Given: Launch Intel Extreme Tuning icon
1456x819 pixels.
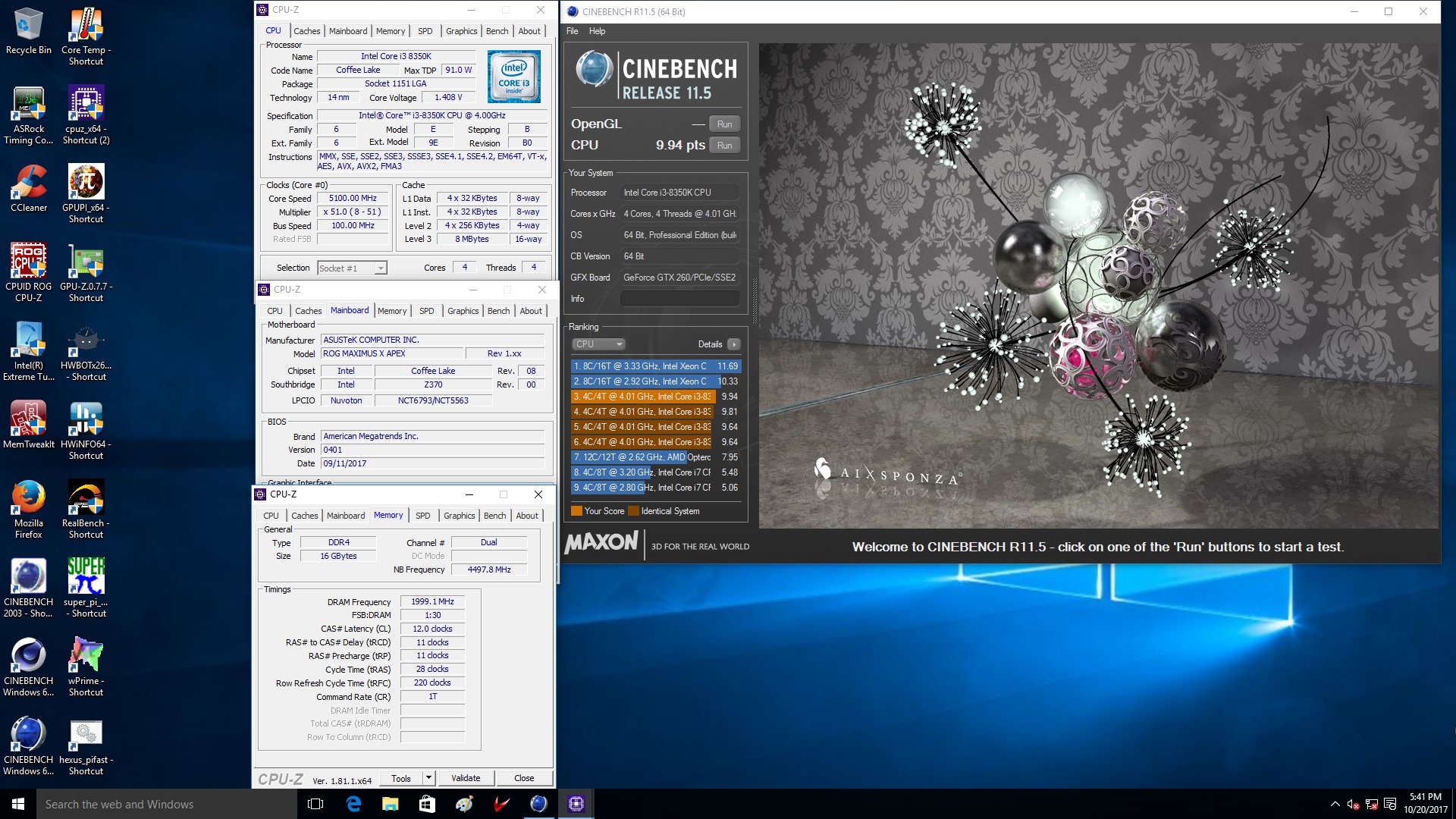Looking at the screenshot, I should pos(29,352).
